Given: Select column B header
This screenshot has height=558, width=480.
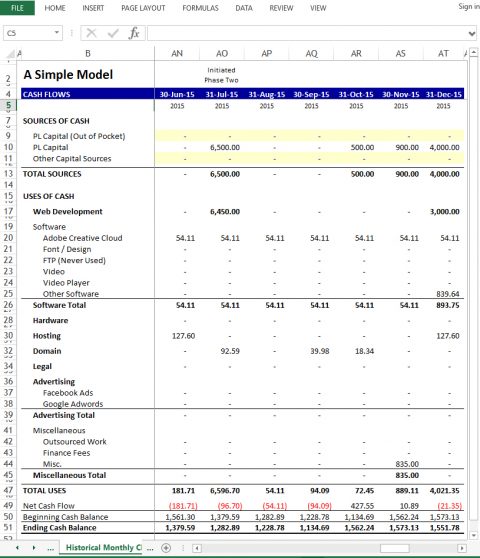Looking at the screenshot, I should pyautogui.click(x=88, y=53).
